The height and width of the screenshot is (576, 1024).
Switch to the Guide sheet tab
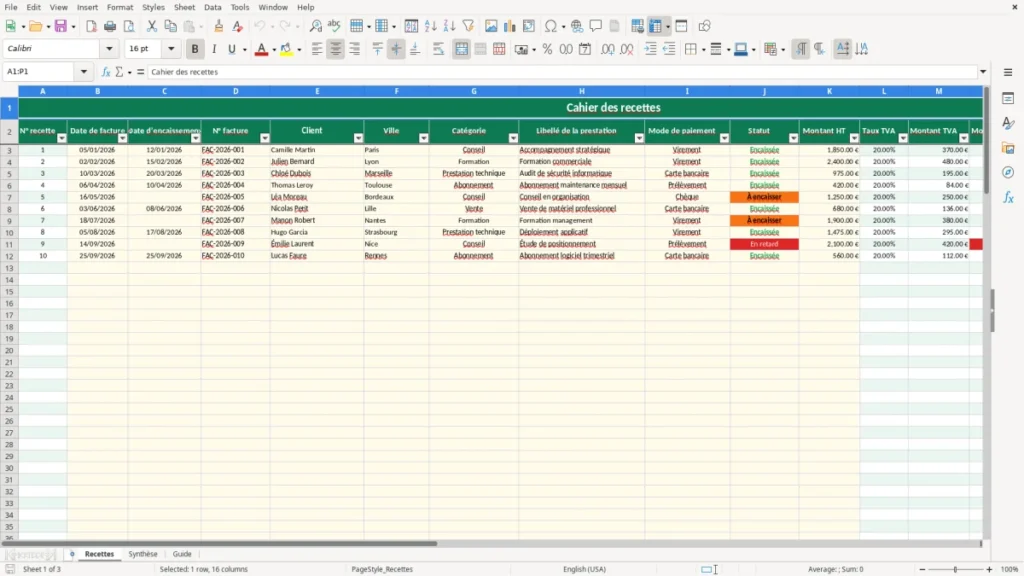pos(182,554)
